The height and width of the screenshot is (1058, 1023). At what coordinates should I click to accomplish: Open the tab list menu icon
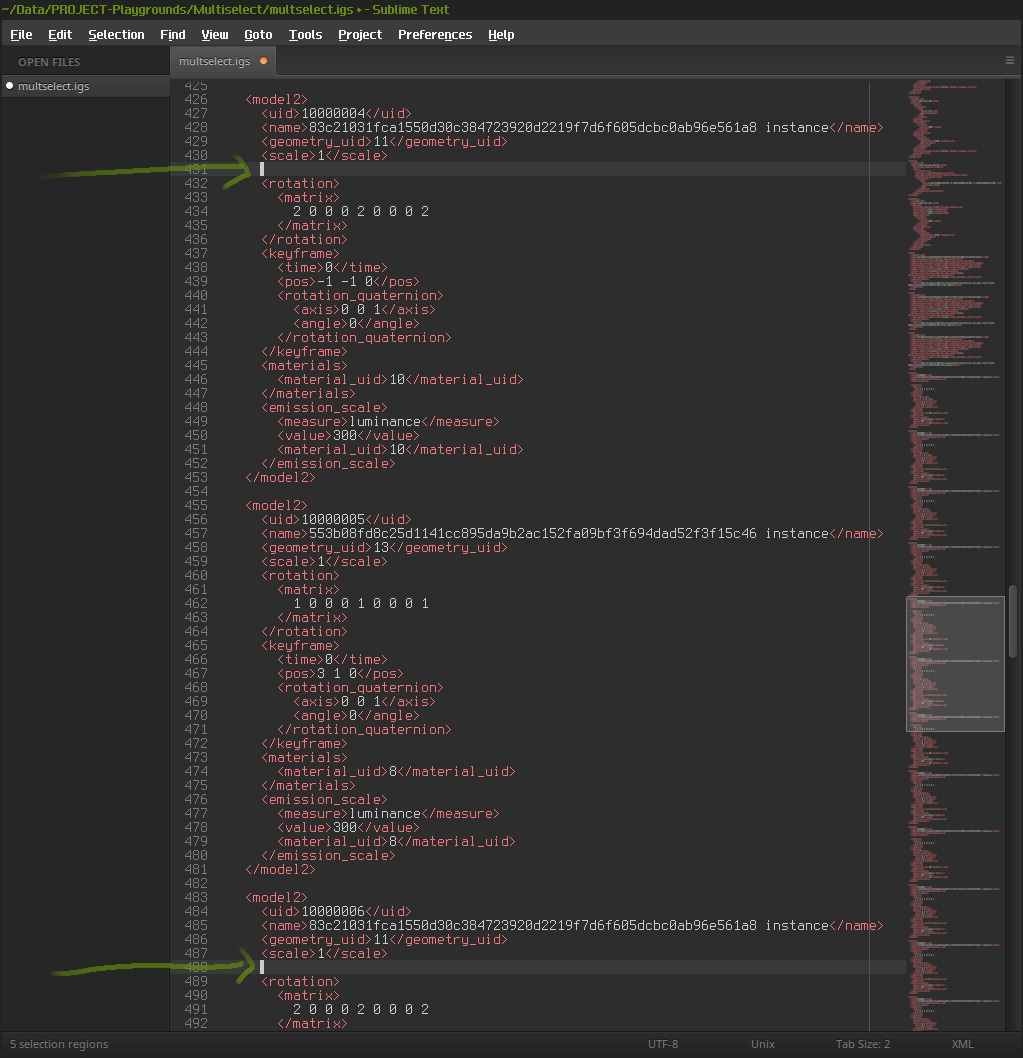click(x=1009, y=61)
